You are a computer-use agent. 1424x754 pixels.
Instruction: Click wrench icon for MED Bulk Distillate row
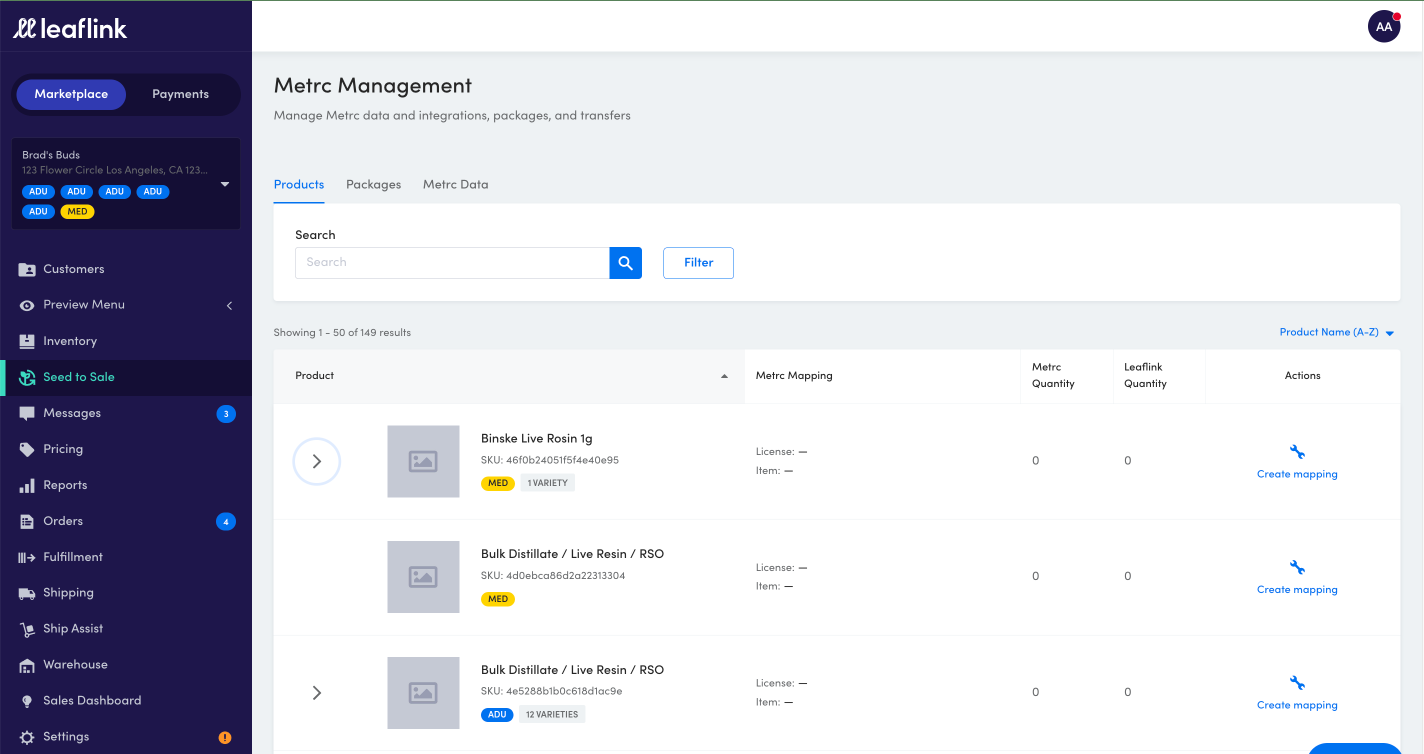click(x=1297, y=567)
